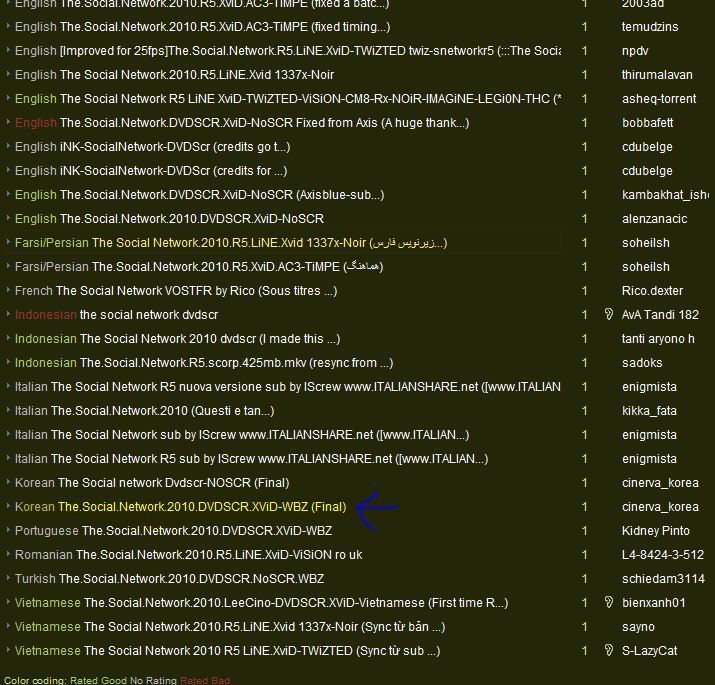Viewport: 715px width, 685px height.
Task: Click cinerva_korea on the DVDSCR.XViD-WBZ row
Action: pos(660,507)
